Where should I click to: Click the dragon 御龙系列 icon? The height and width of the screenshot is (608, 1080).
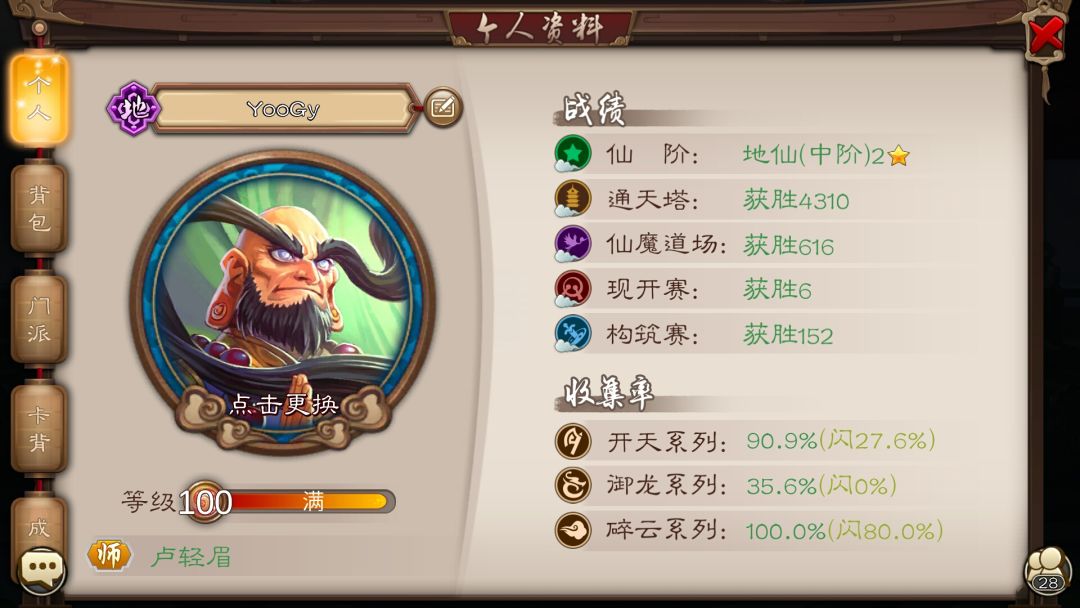pyautogui.click(x=572, y=485)
